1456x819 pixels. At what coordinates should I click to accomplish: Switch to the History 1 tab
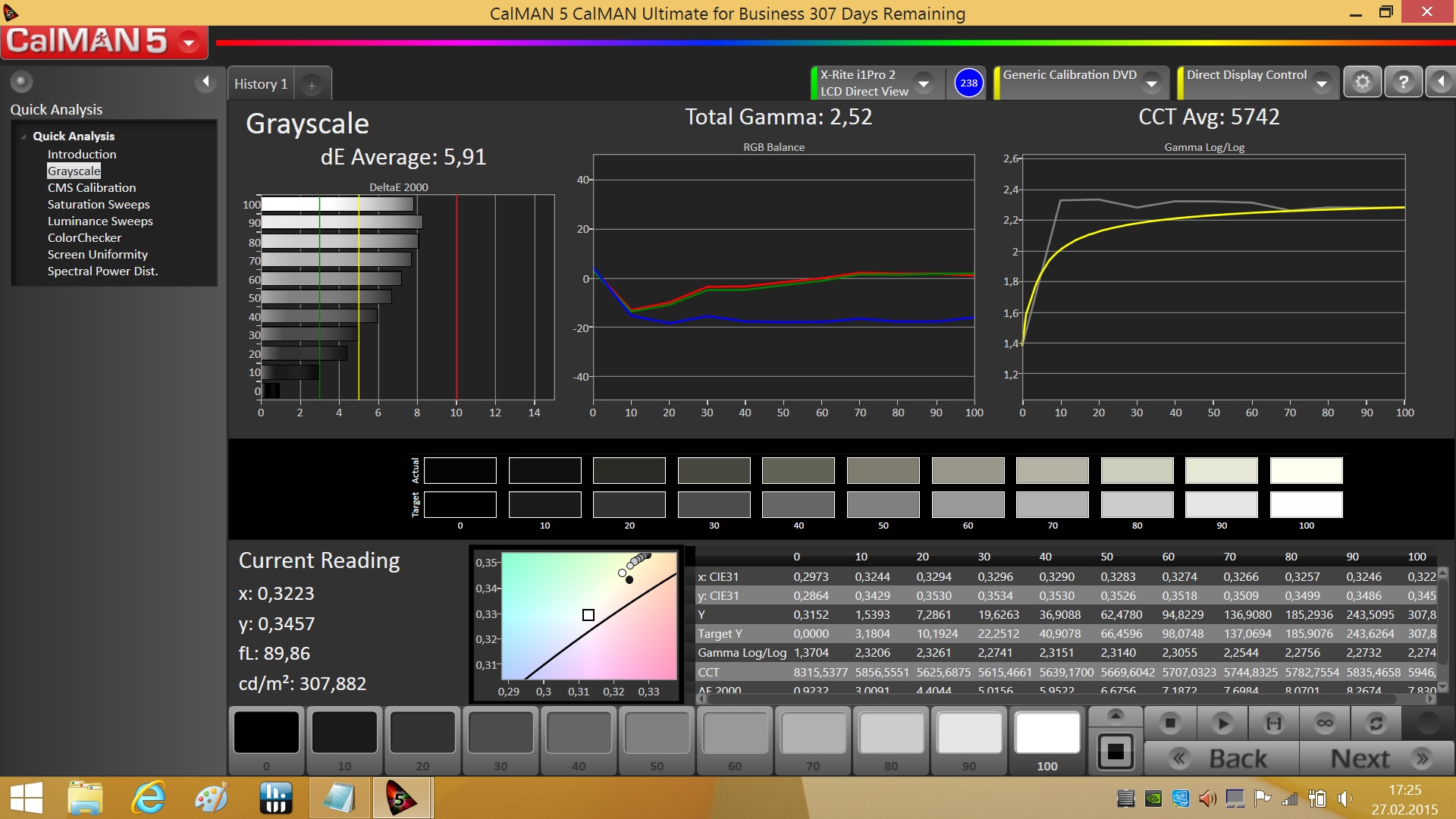[260, 84]
